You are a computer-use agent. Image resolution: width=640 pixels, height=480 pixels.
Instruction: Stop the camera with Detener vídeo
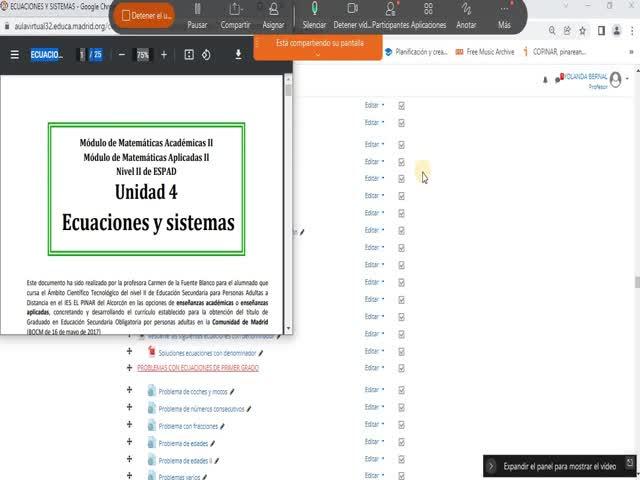tap(352, 16)
